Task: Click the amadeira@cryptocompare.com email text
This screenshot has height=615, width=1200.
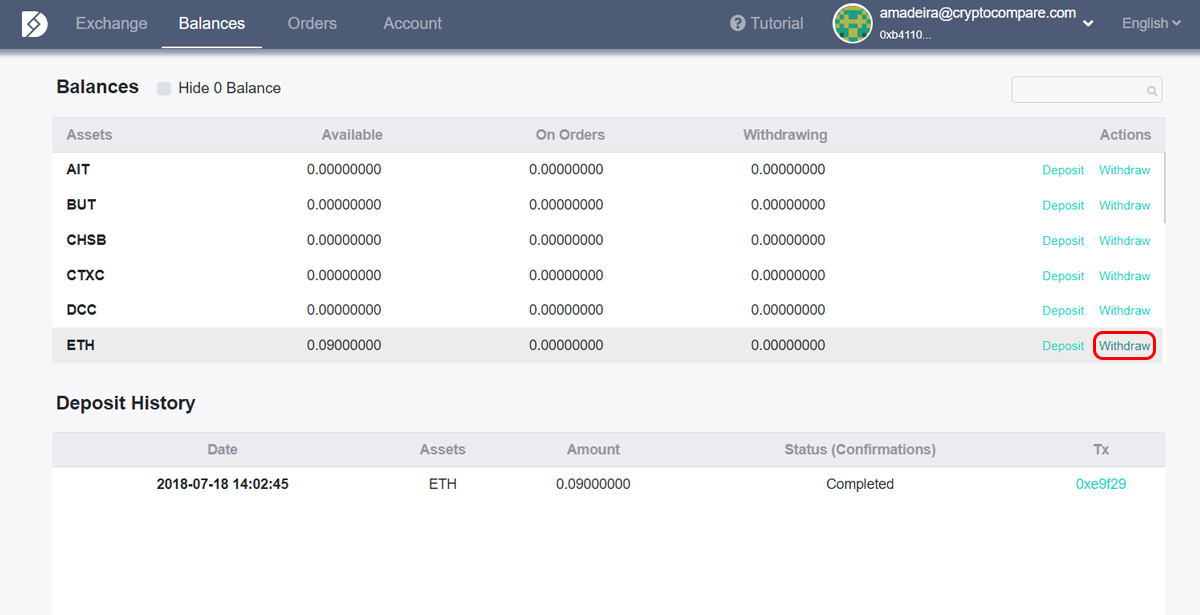Action: (x=978, y=13)
